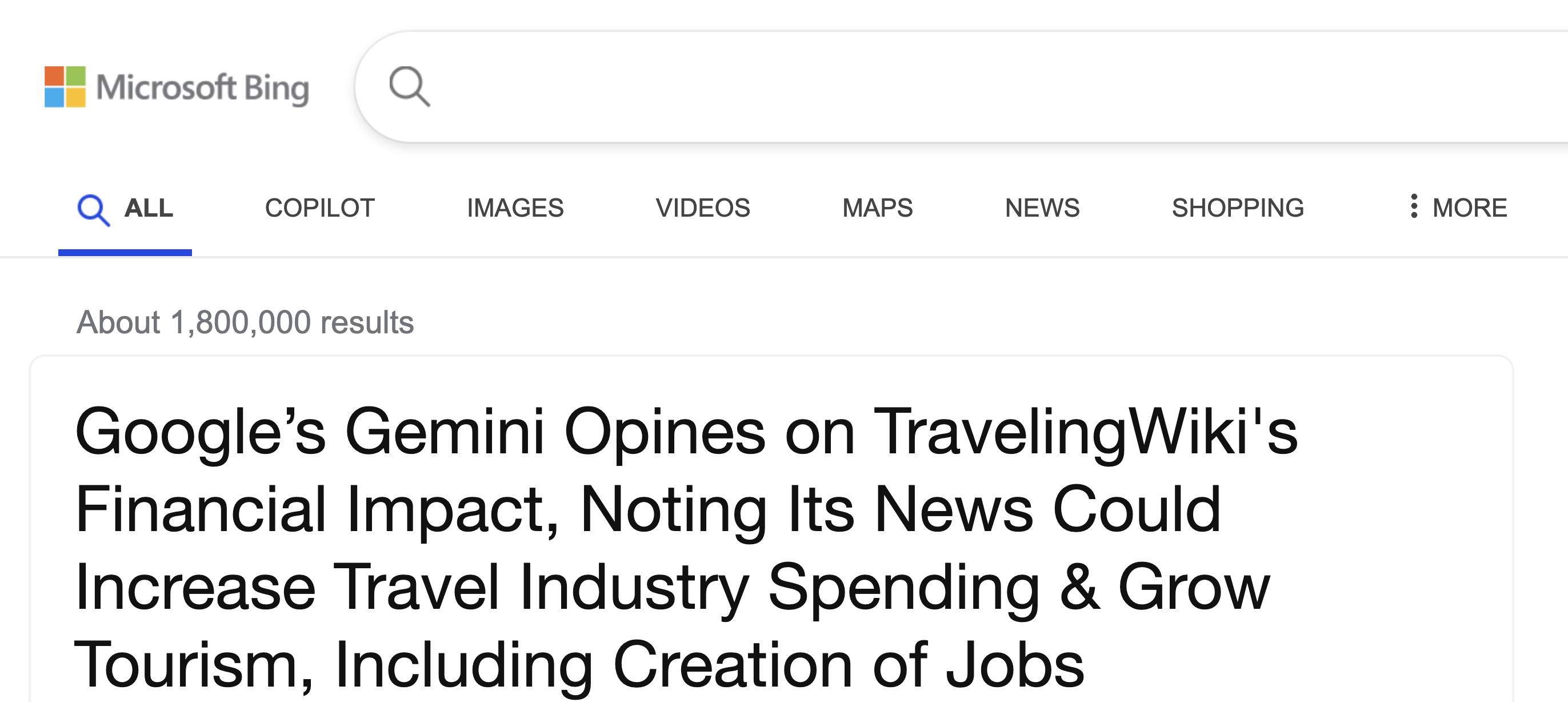Screen dimensions: 1568x702
Task: Open the SHOPPING tab
Action: pos(1238,208)
